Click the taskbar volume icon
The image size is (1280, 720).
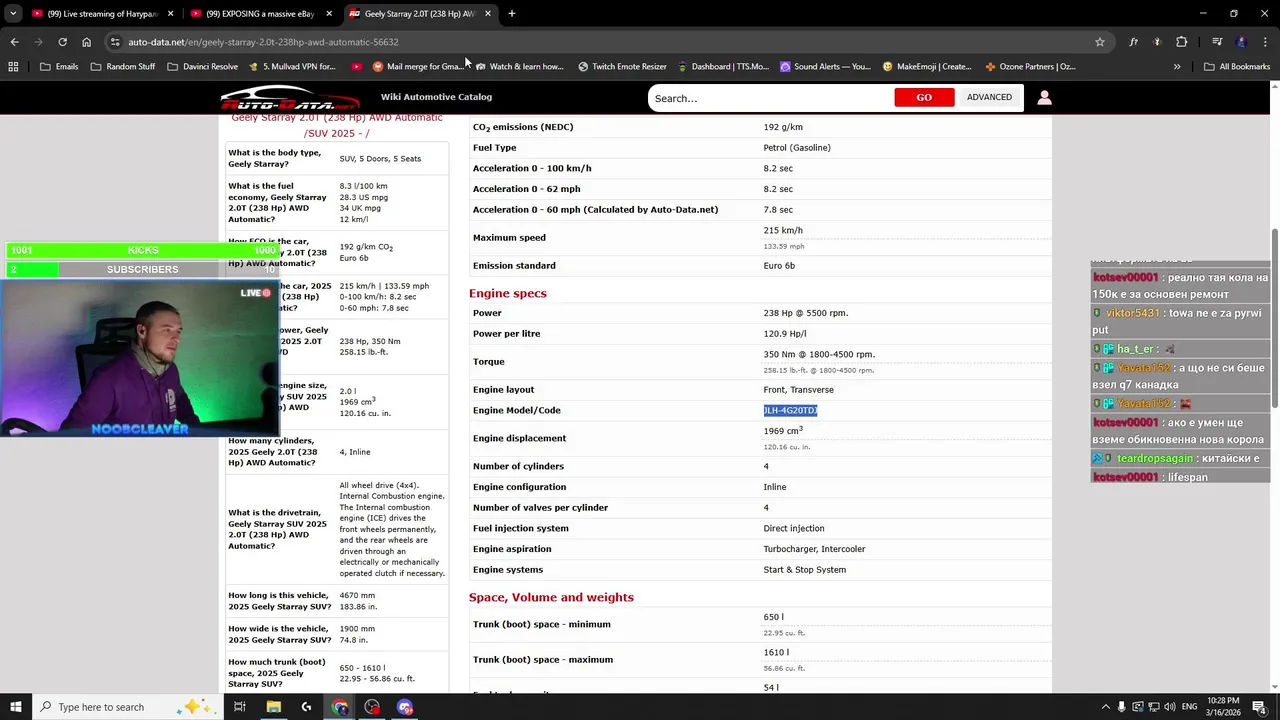tap(1171, 707)
